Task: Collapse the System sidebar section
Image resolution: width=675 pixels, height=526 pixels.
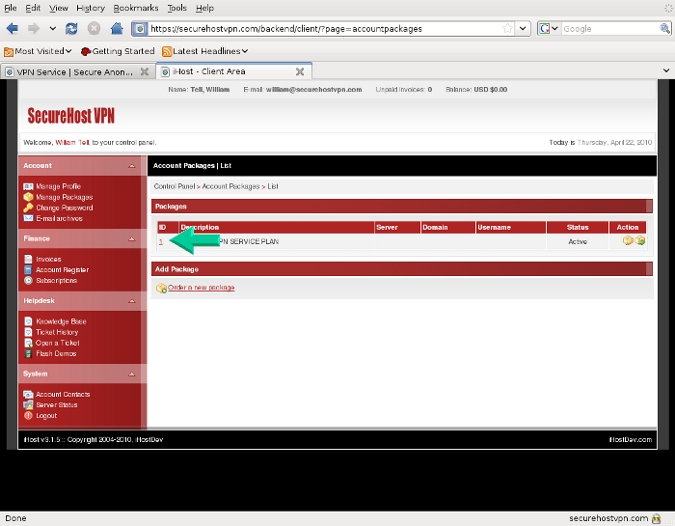Action: 132,374
